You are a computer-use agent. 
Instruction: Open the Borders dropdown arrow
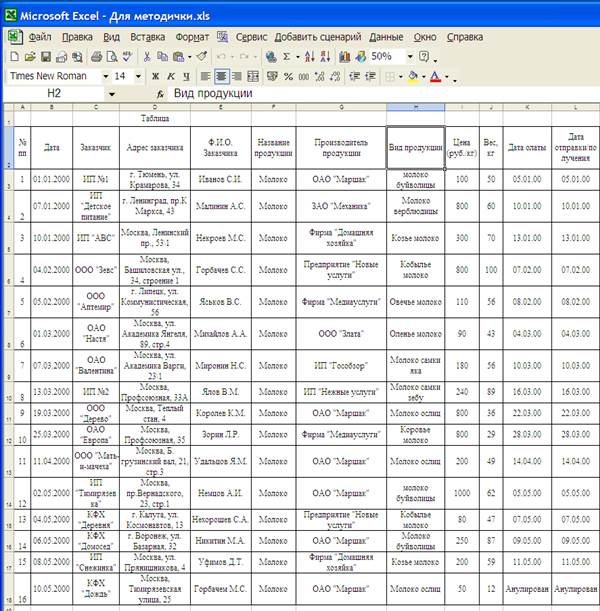point(400,76)
